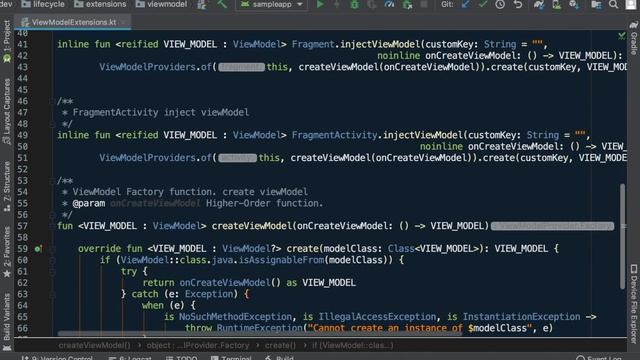Click the apply changes icon next to run
This screenshot has width=640, height=360.
pos(337,4)
